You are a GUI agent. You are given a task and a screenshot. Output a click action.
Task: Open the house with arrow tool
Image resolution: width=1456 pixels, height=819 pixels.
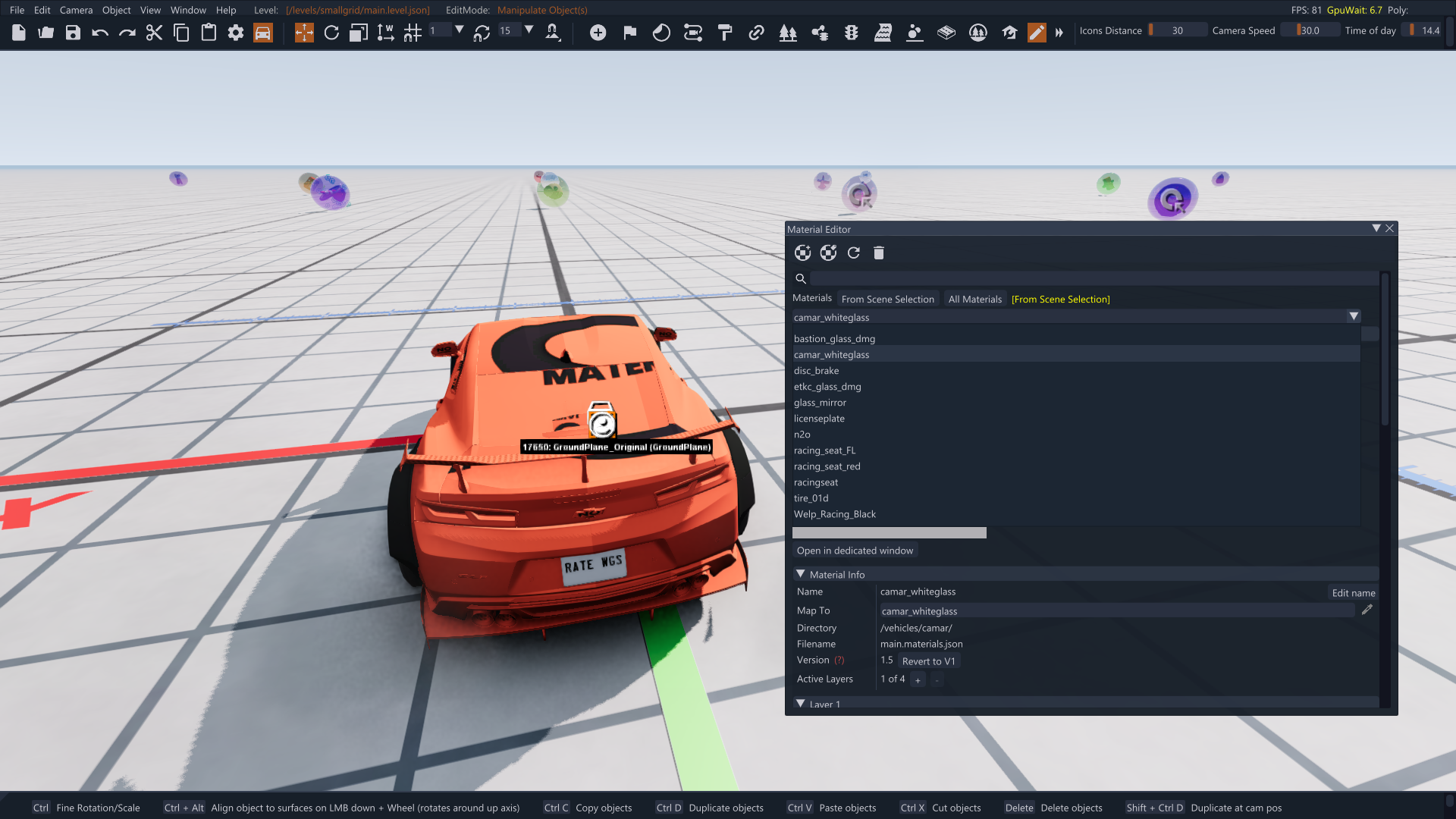click(x=1009, y=33)
